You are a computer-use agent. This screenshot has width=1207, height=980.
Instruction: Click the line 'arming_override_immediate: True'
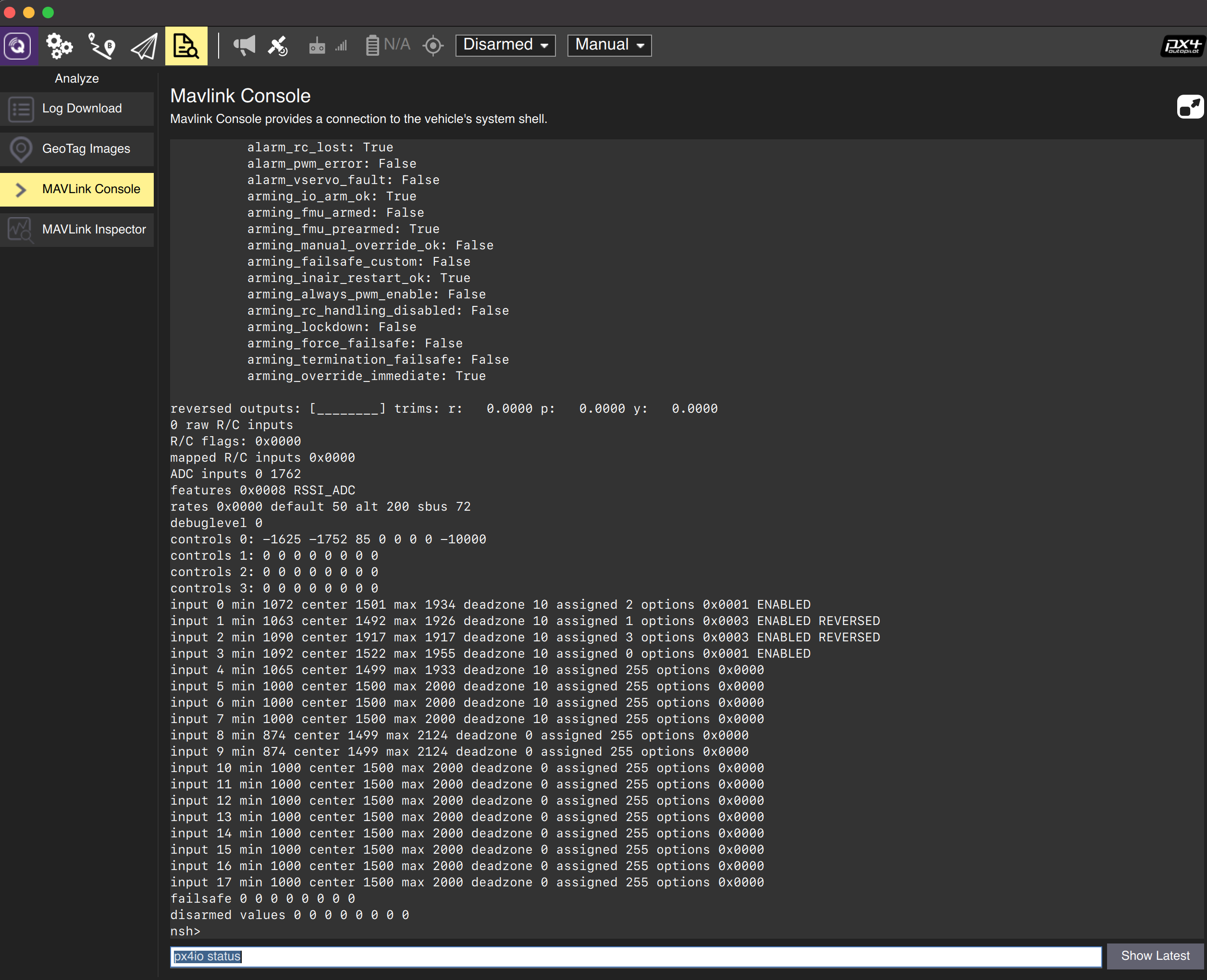(x=367, y=376)
